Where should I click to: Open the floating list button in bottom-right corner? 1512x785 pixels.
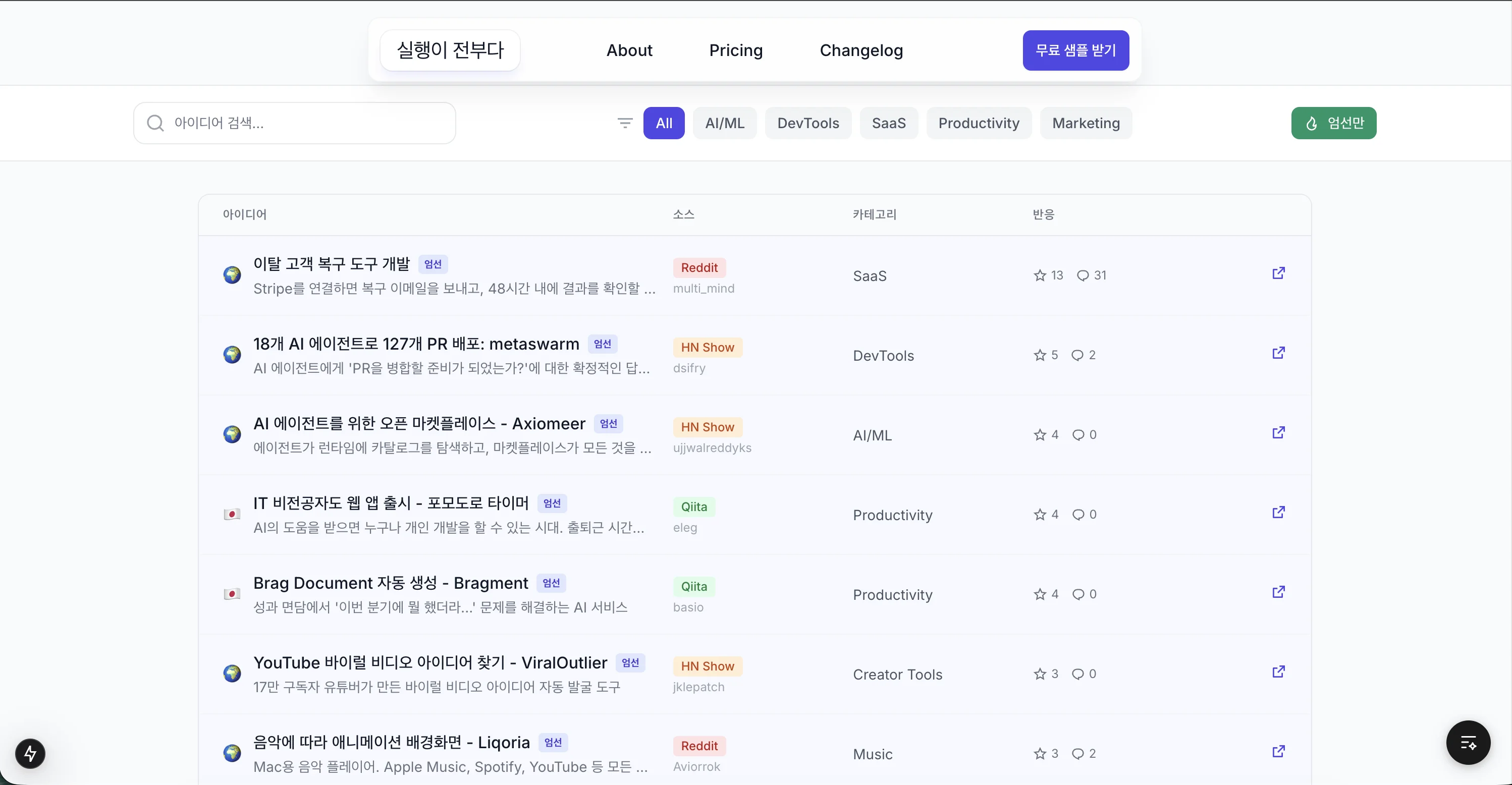pyautogui.click(x=1469, y=743)
